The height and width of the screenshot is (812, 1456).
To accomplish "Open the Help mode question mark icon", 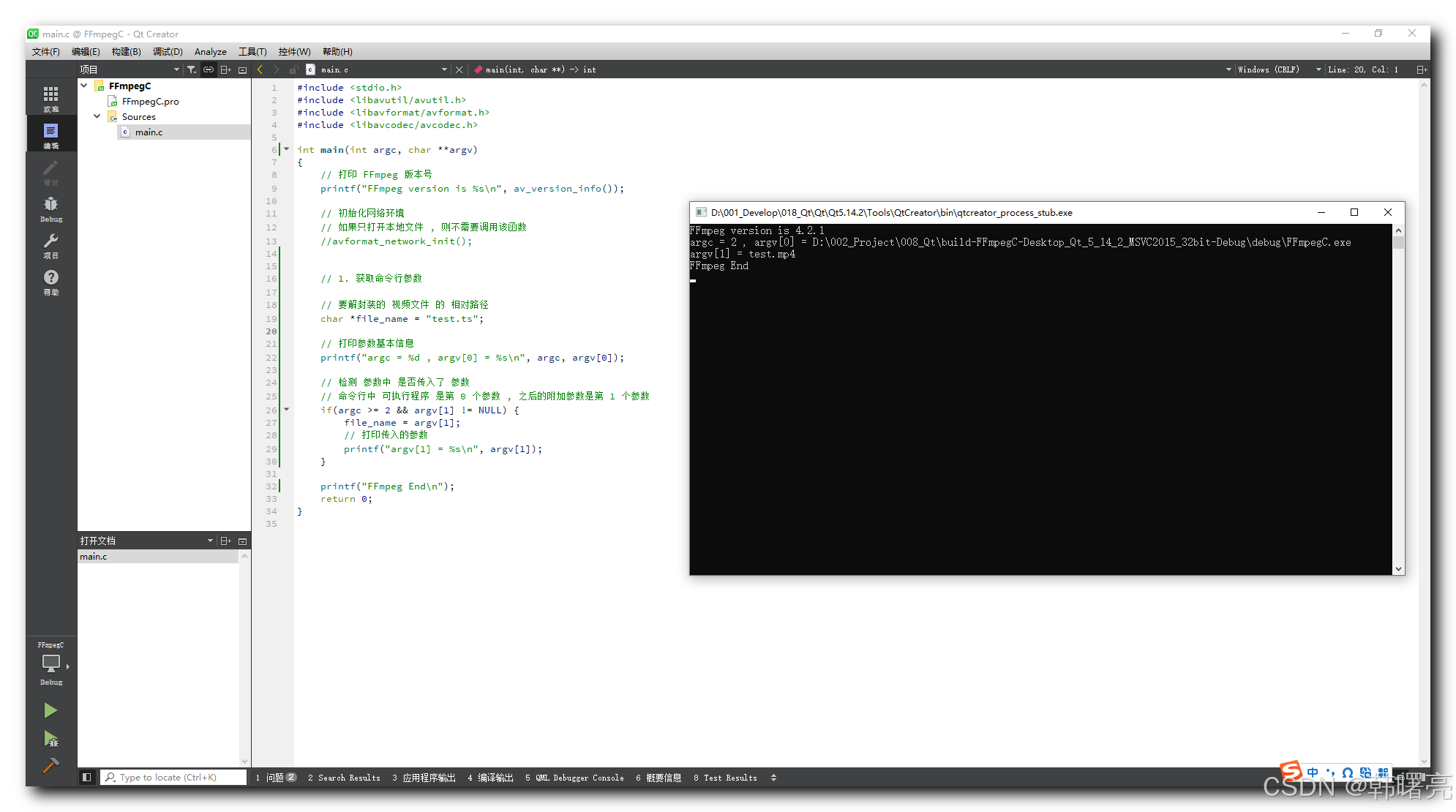I will coord(50,282).
